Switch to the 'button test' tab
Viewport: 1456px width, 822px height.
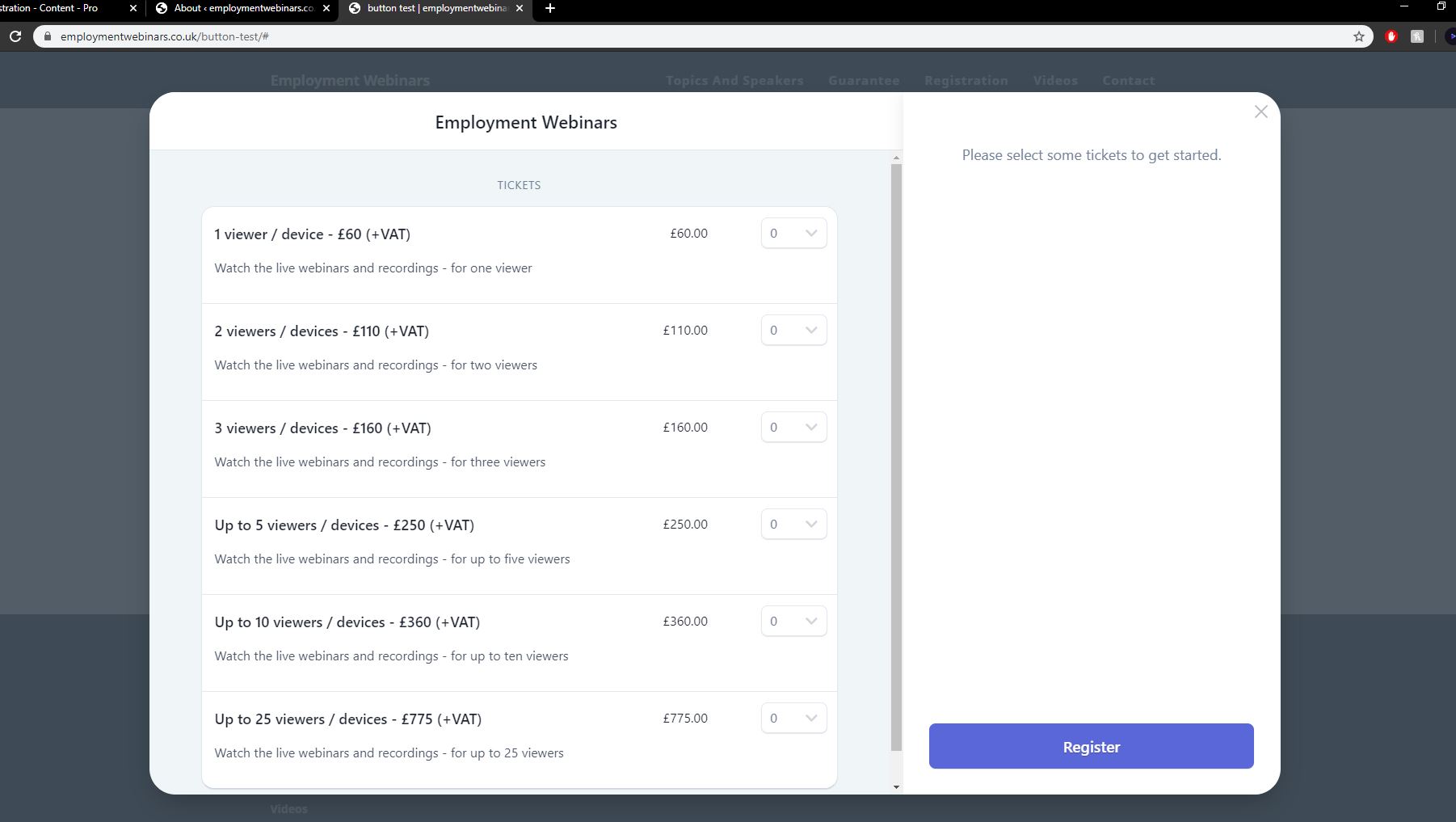pyautogui.click(x=435, y=8)
